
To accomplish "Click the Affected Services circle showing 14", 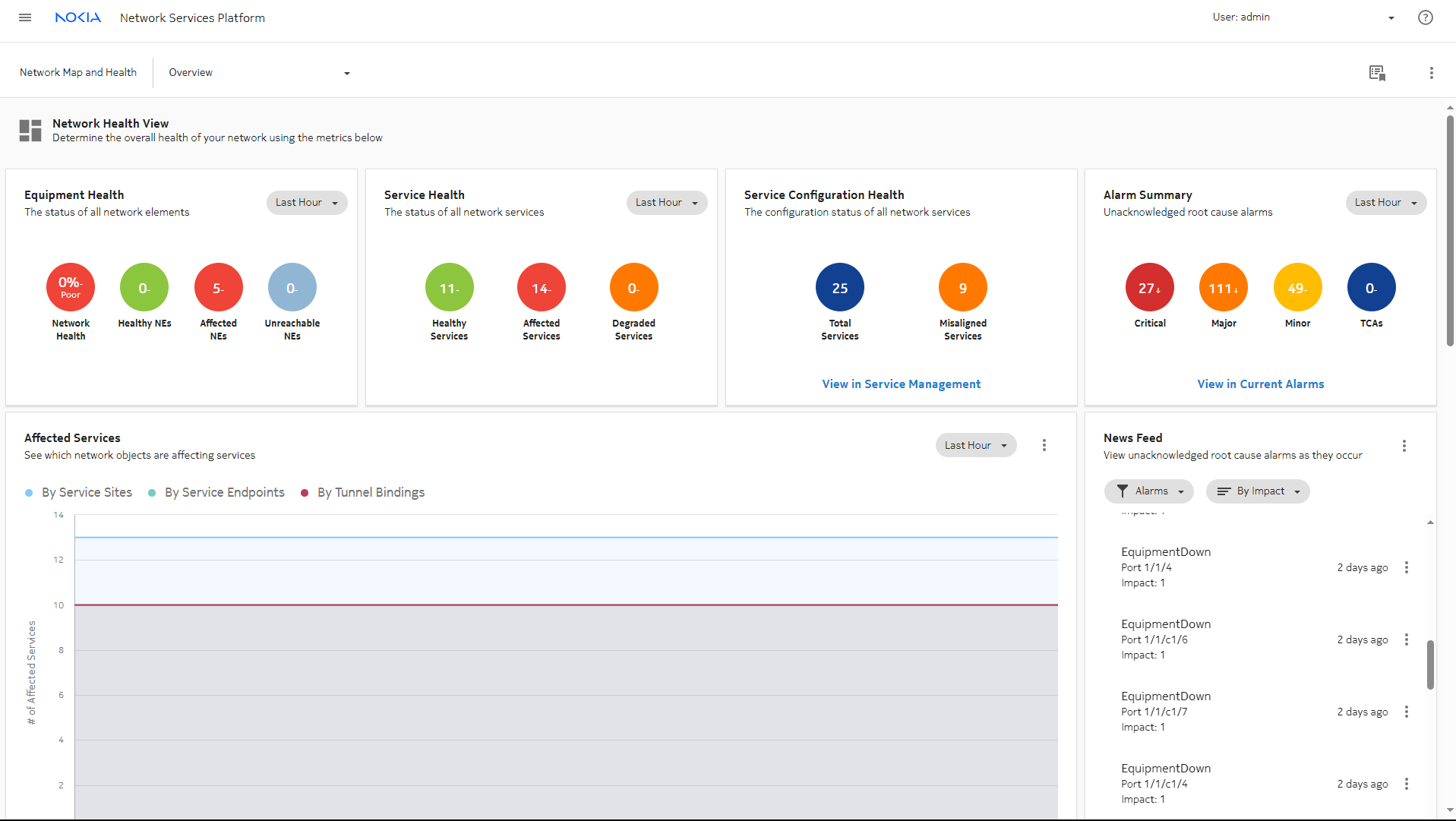I will click(542, 287).
